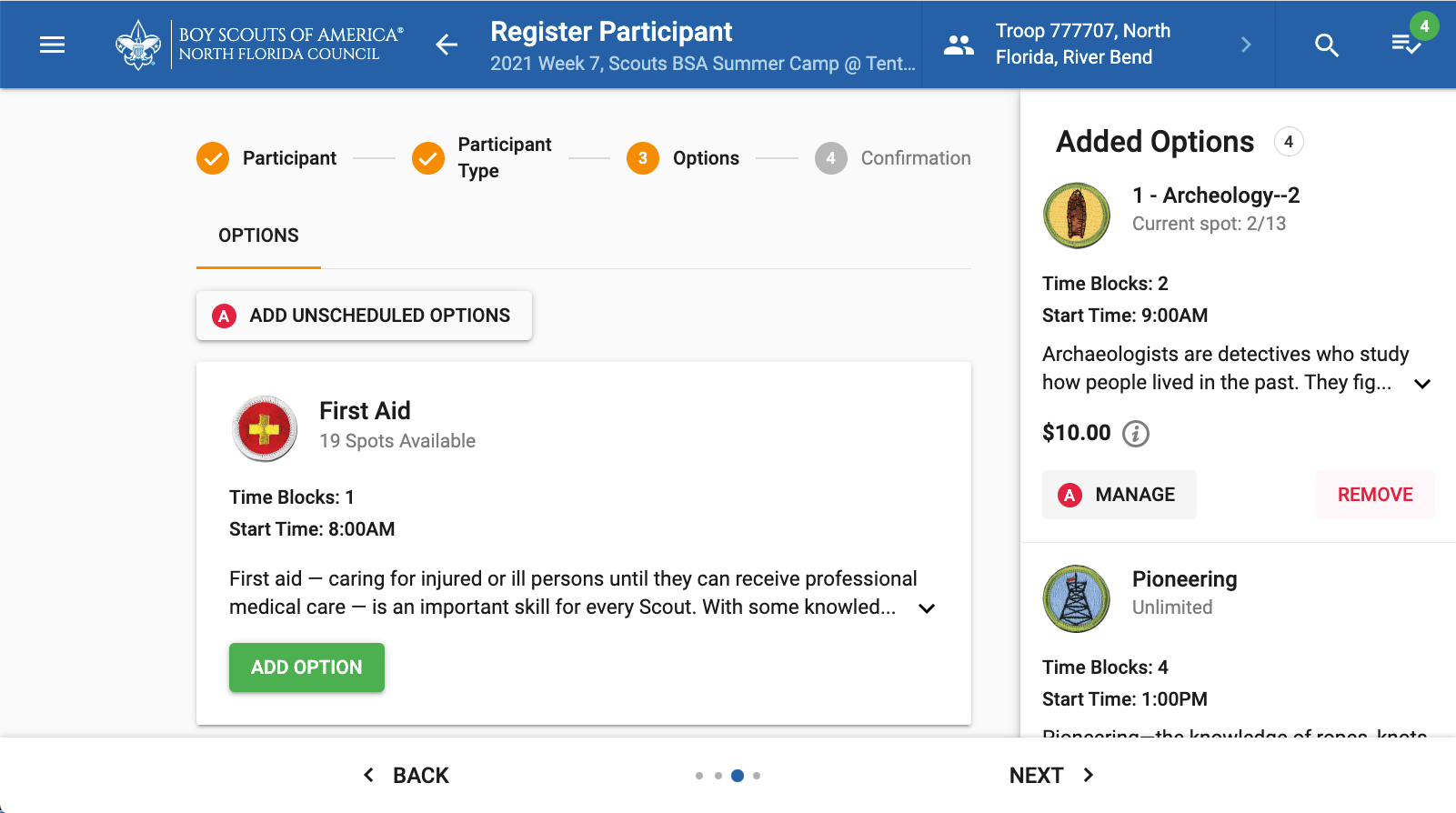1456x813 pixels.
Task: Click the back arrow beside Register Participant
Action: pos(447,45)
